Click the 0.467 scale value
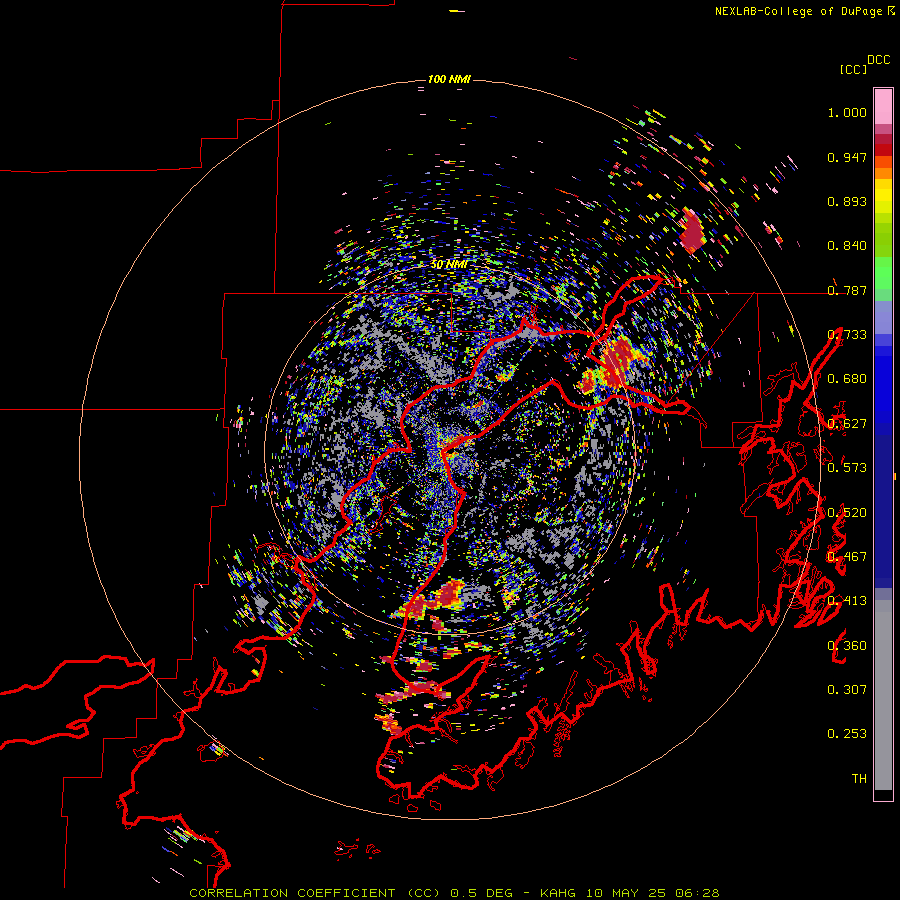Viewport: 900px width, 900px height. click(x=847, y=557)
